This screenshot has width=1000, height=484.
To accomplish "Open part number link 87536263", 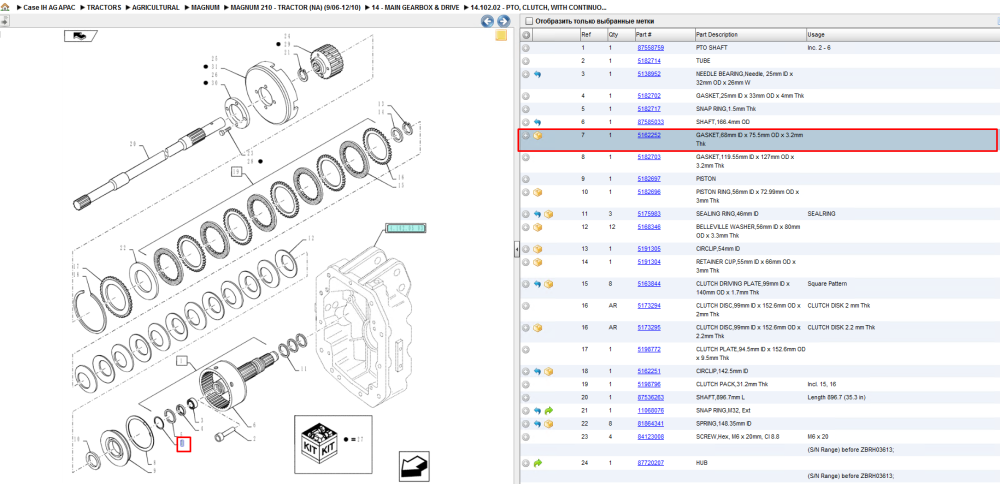I will coord(651,397).
